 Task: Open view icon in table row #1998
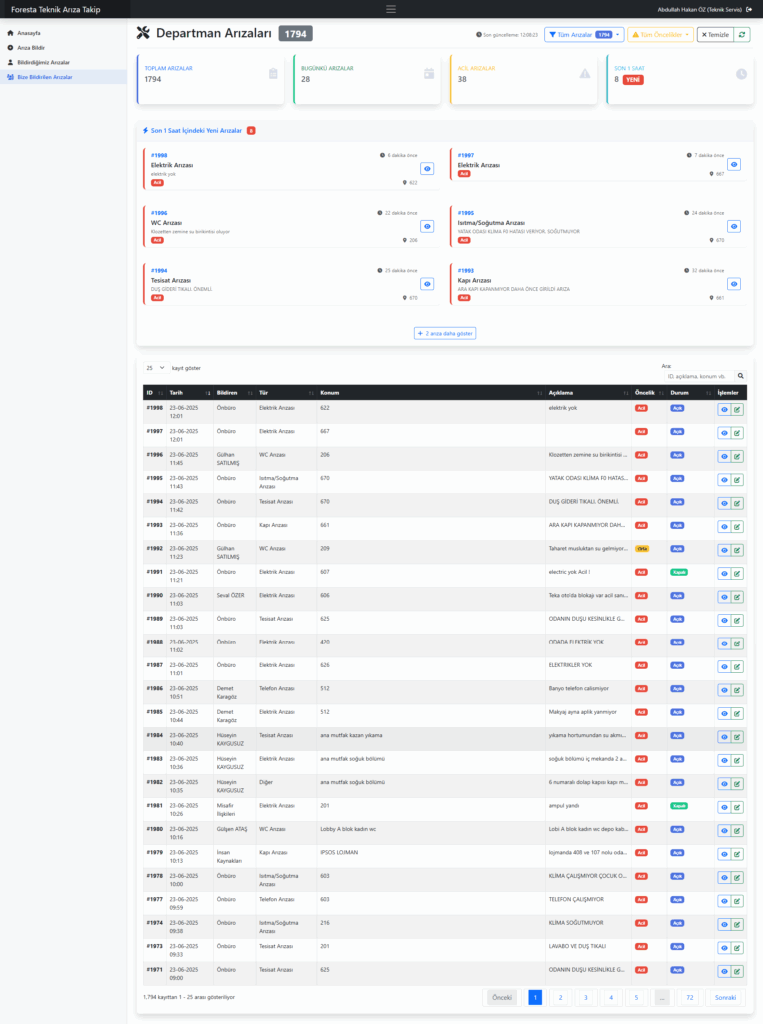pos(724,409)
